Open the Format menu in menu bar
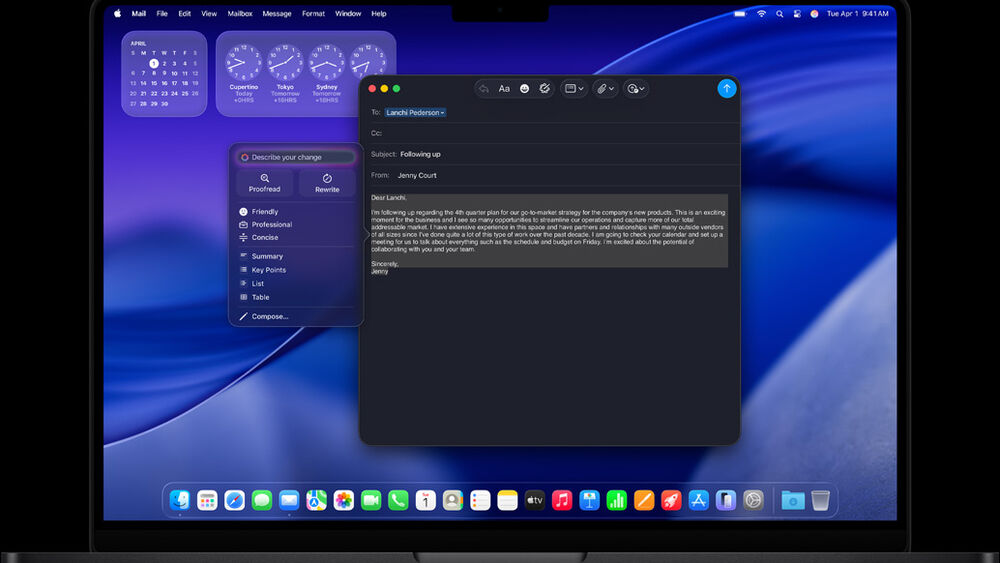 point(313,14)
